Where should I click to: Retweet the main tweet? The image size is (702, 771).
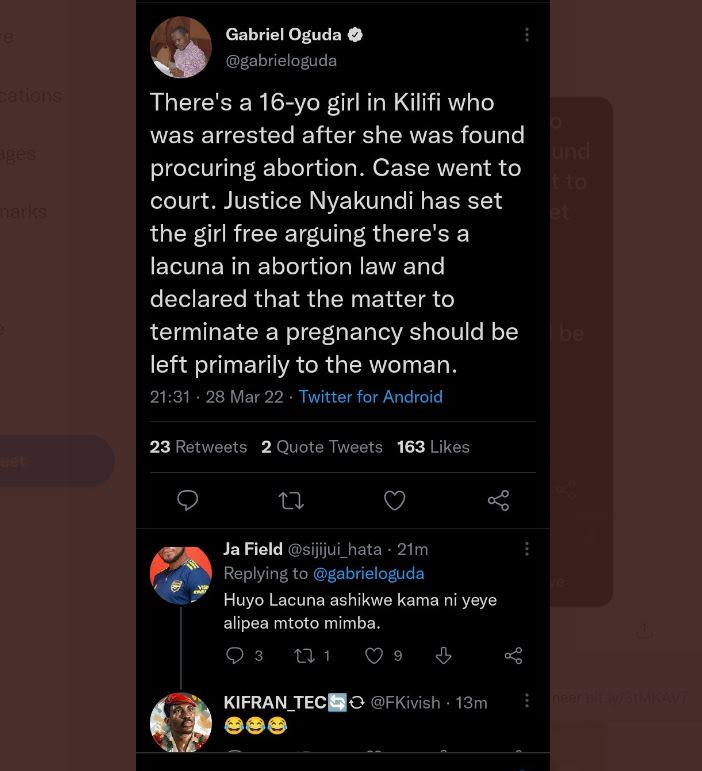(291, 500)
